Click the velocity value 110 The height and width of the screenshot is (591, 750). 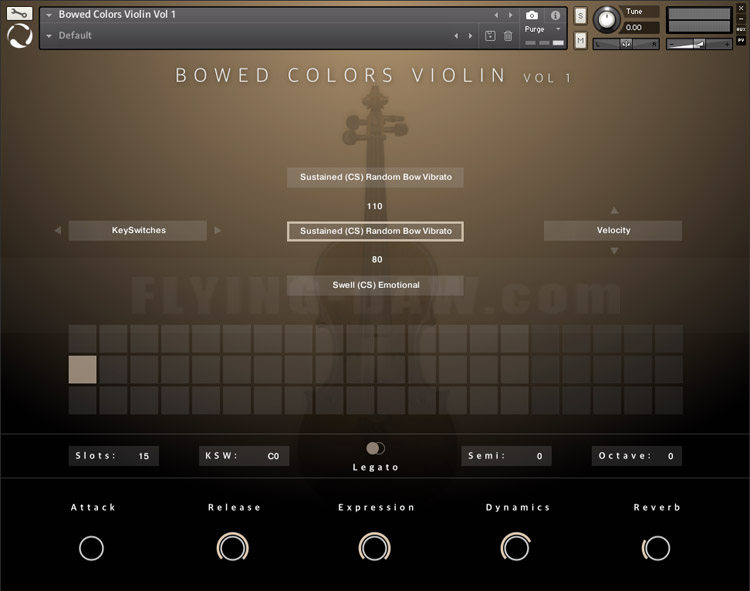(x=375, y=206)
